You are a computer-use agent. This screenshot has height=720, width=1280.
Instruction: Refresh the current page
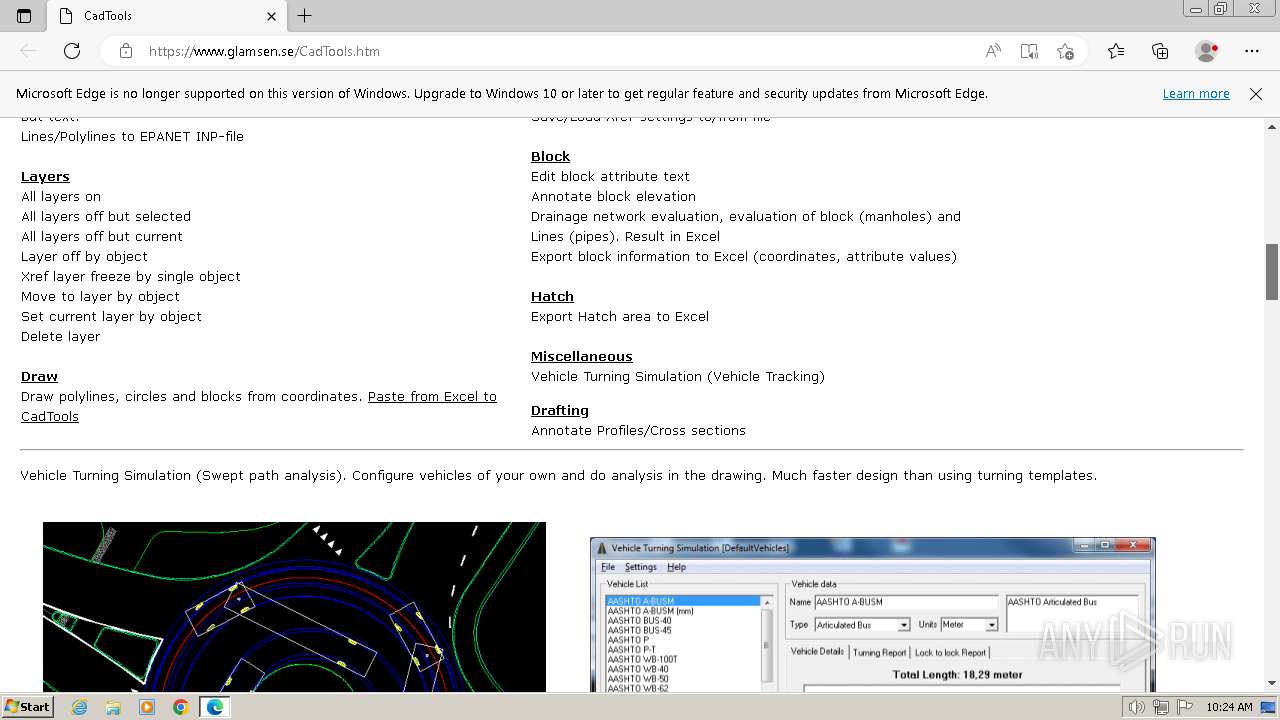click(72, 51)
